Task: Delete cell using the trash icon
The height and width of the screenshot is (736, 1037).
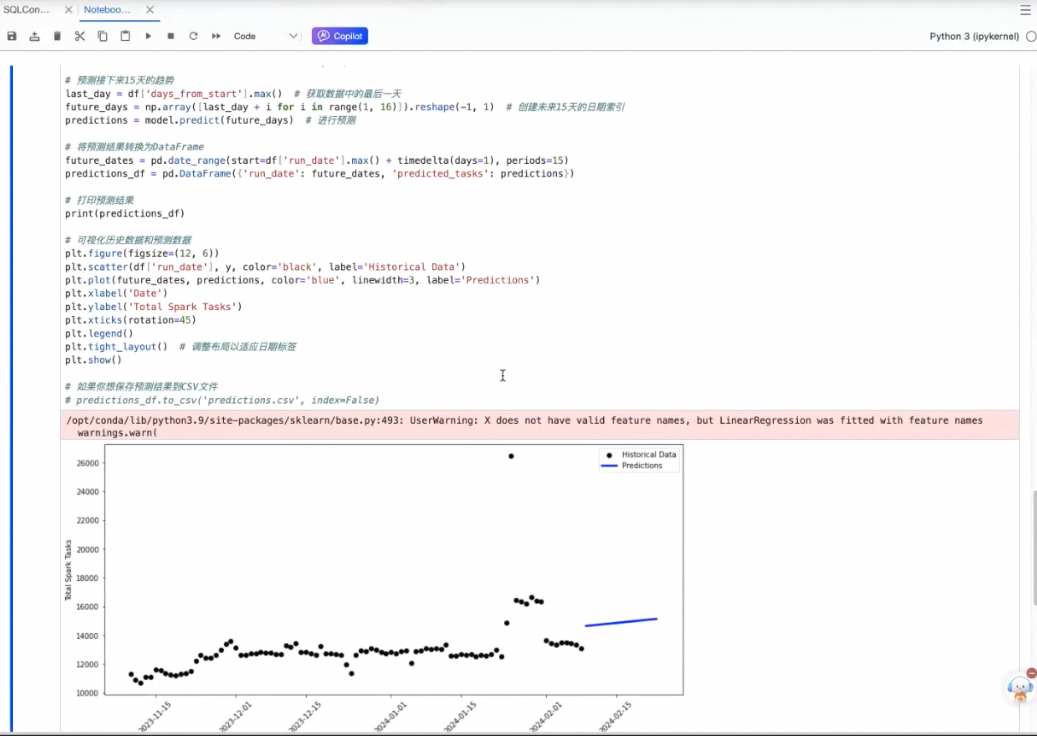Action: tap(58, 36)
